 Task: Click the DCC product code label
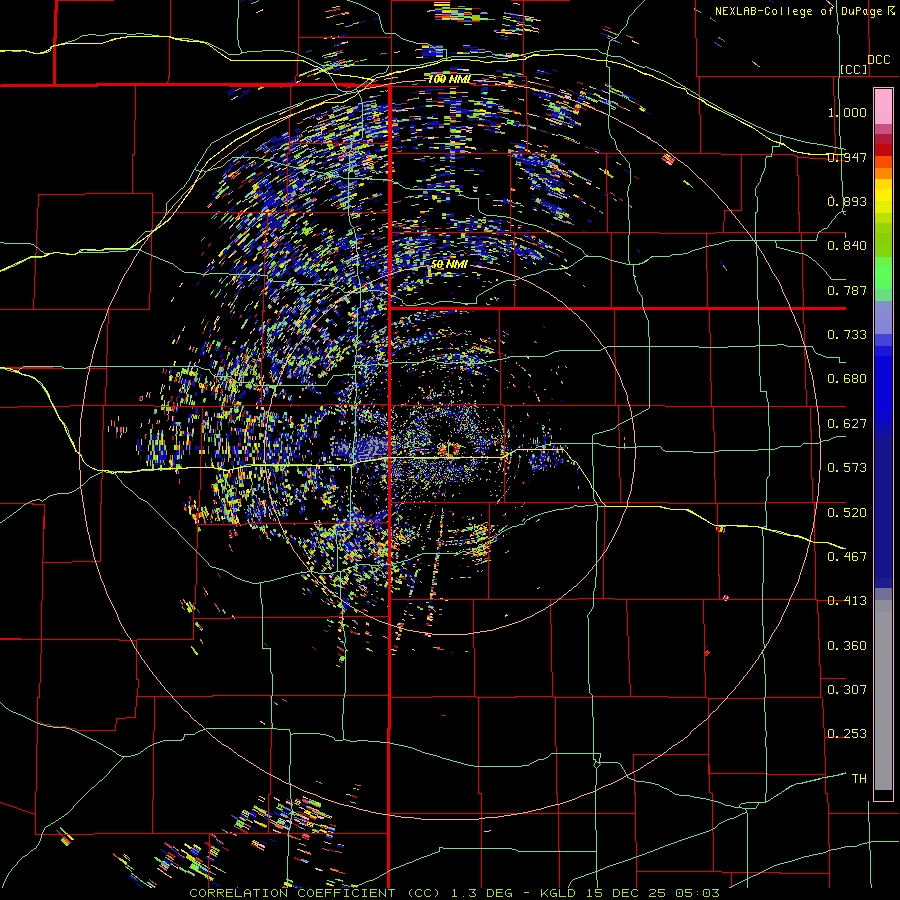[879, 60]
